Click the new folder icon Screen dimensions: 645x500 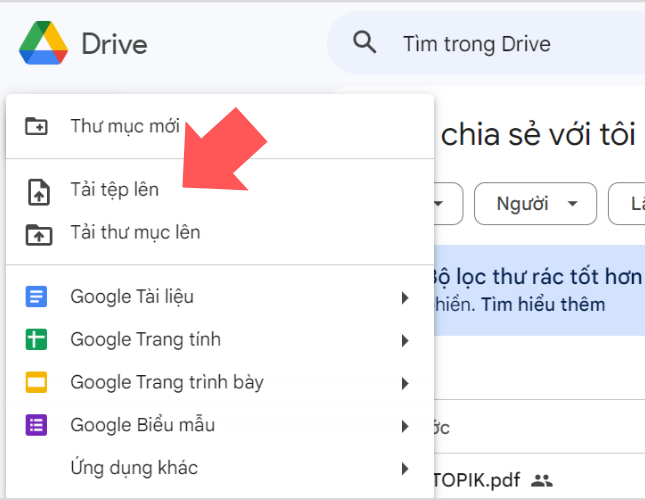click(x=37, y=127)
